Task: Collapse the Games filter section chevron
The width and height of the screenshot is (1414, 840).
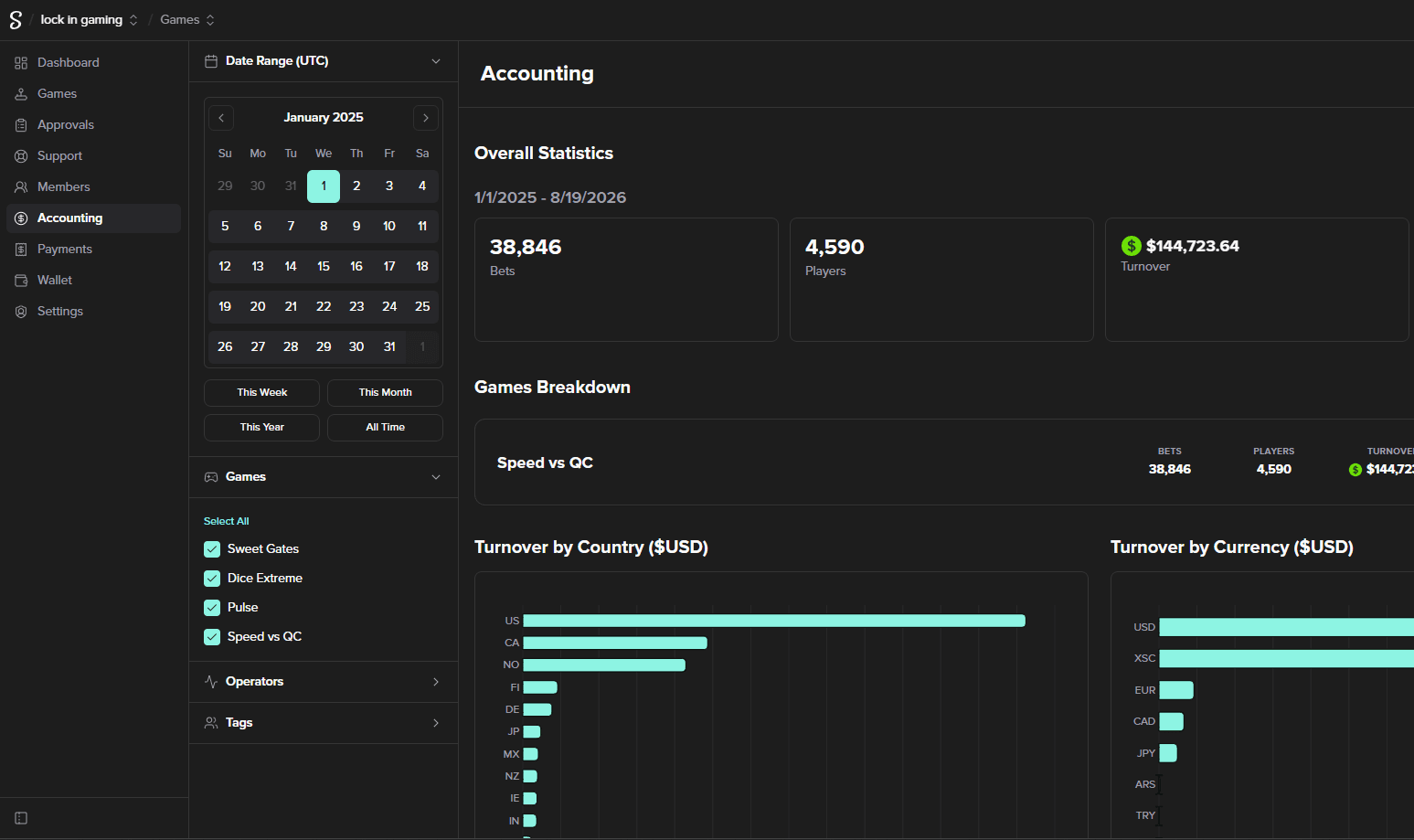Action: pyautogui.click(x=436, y=477)
